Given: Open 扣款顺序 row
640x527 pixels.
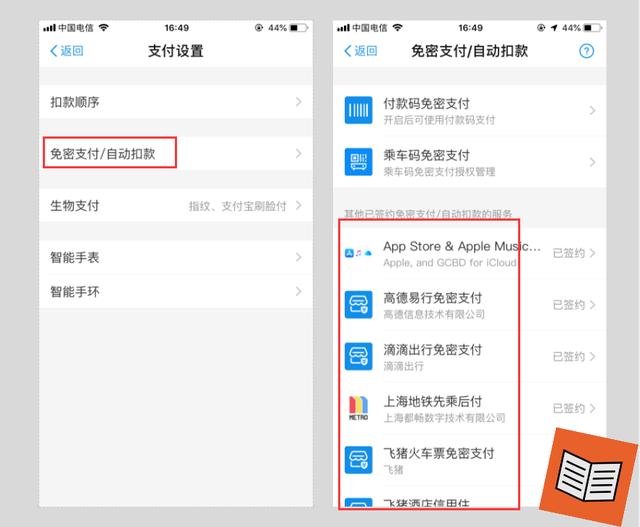Looking at the screenshot, I should [x=176, y=102].
